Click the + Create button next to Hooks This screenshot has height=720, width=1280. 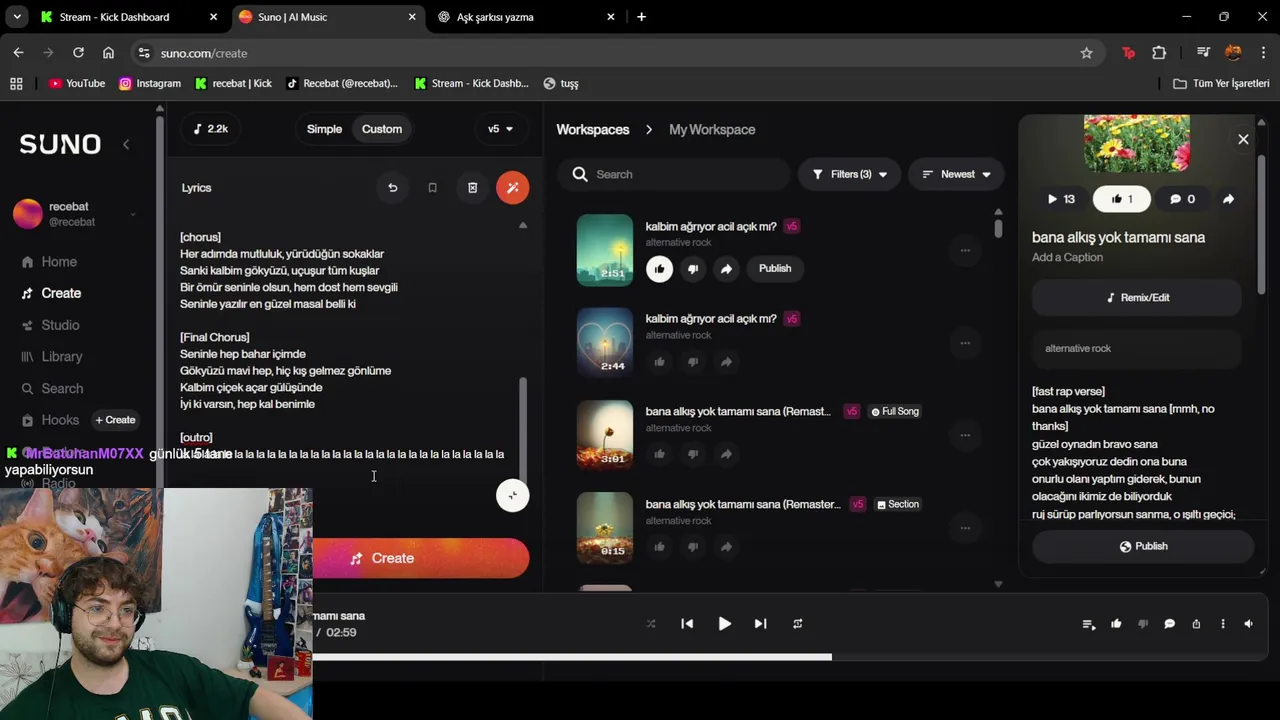[x=115, y=420]
